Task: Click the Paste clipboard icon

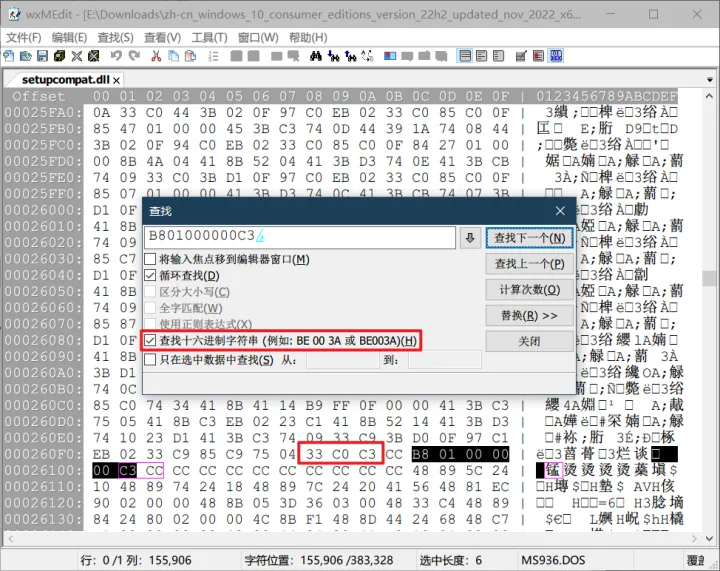Action: 190,56
